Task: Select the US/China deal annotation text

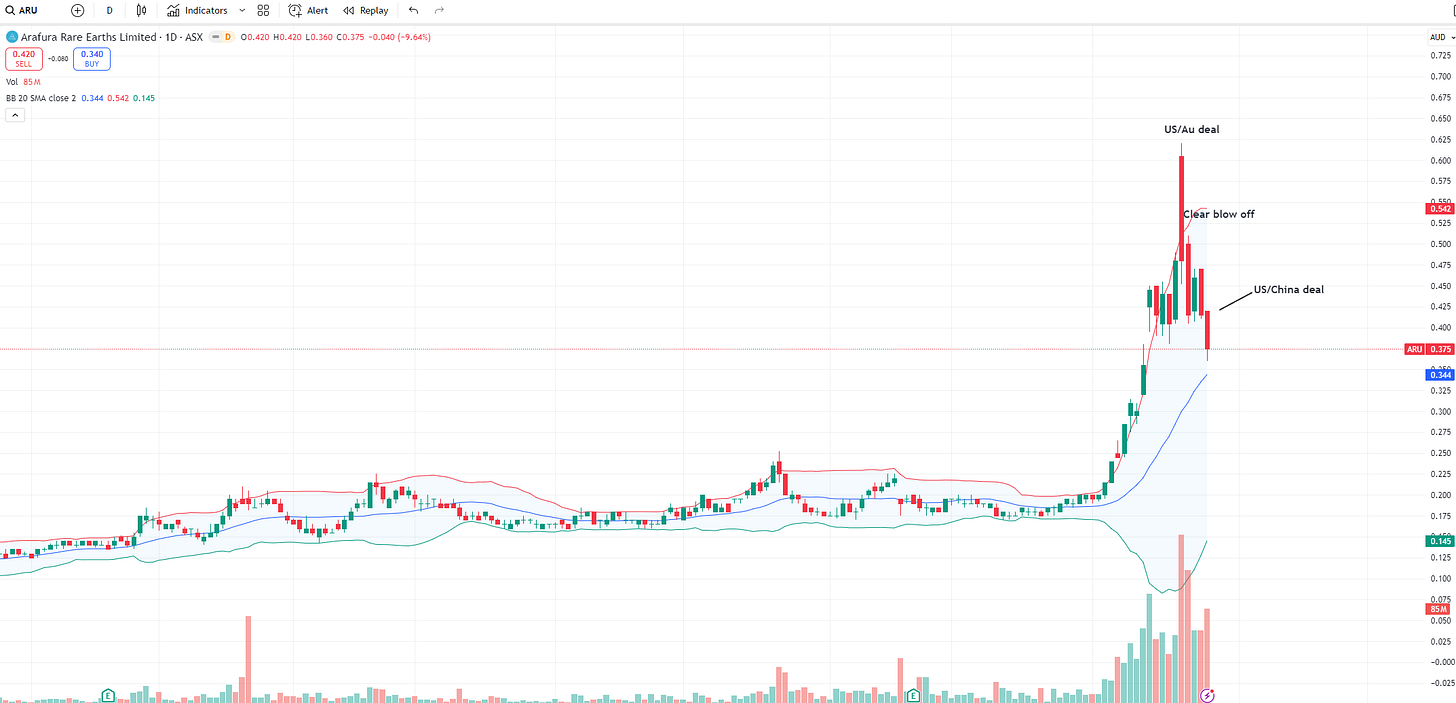Action: click(1289, 290)
